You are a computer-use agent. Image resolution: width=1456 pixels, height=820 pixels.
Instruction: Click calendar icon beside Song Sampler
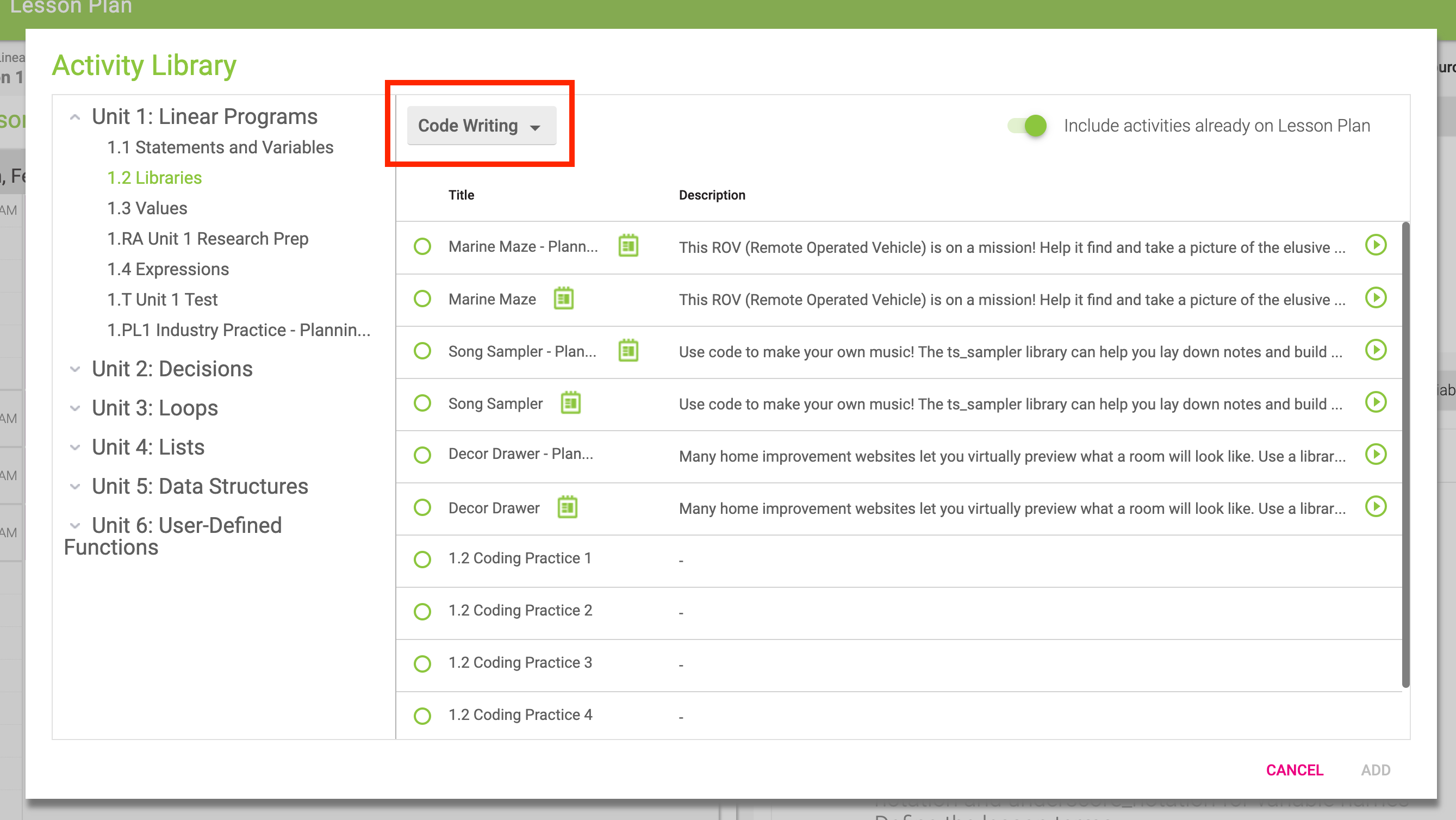coord(570,403)
